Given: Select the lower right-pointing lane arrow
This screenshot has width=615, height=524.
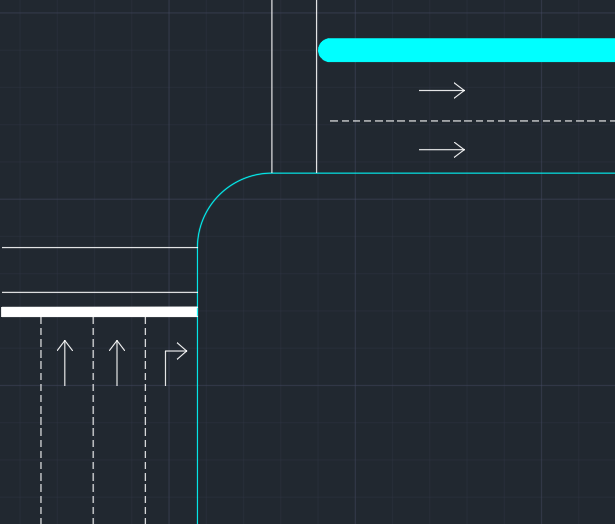Looking at the screenshot, I should pos(441,150).
